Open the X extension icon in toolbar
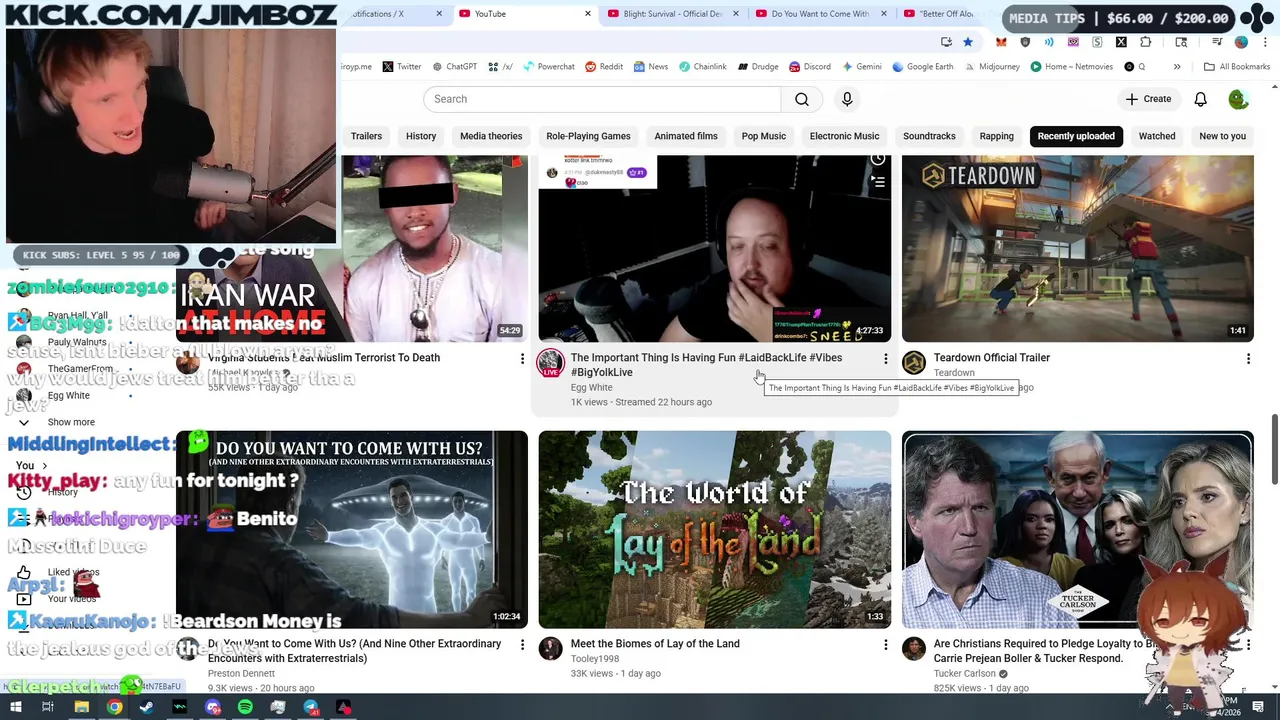 1121,42
